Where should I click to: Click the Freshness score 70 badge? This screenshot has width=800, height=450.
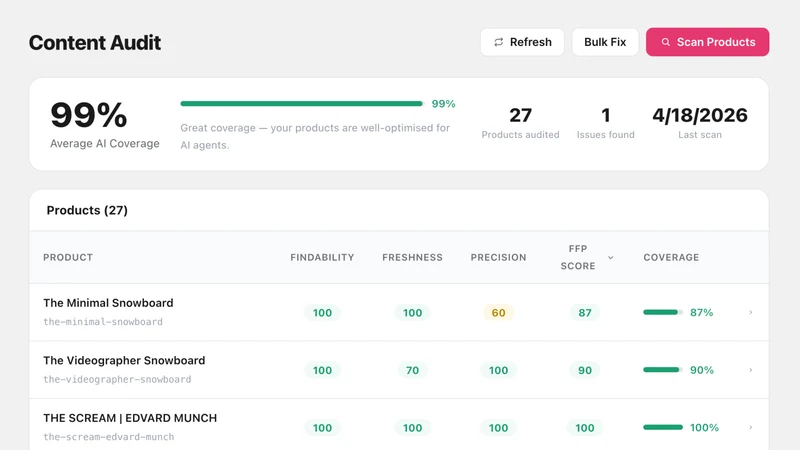[x=412, y=370]
